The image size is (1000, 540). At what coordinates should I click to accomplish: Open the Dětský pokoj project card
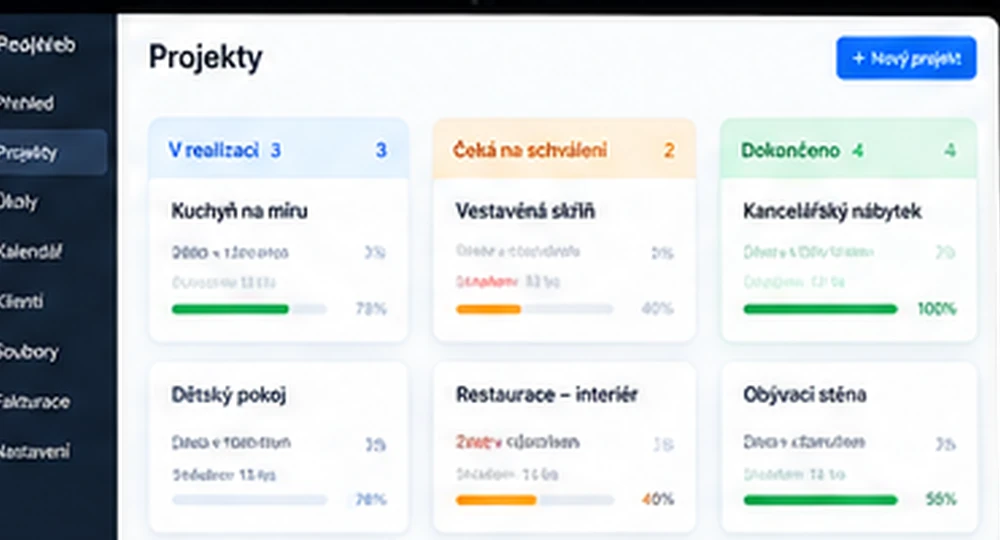tap(278, 447)
